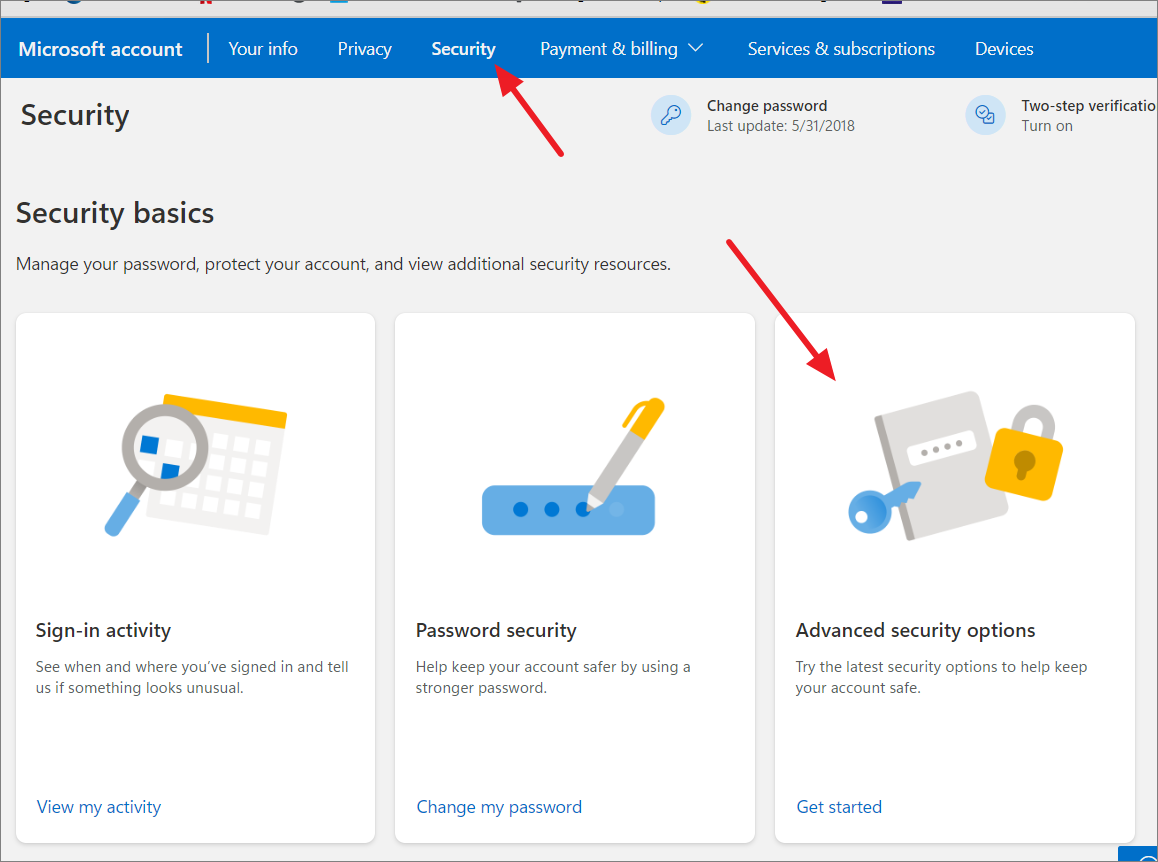Click Get started link
The image size is (1158, 862).
click(x=839, y=807)
